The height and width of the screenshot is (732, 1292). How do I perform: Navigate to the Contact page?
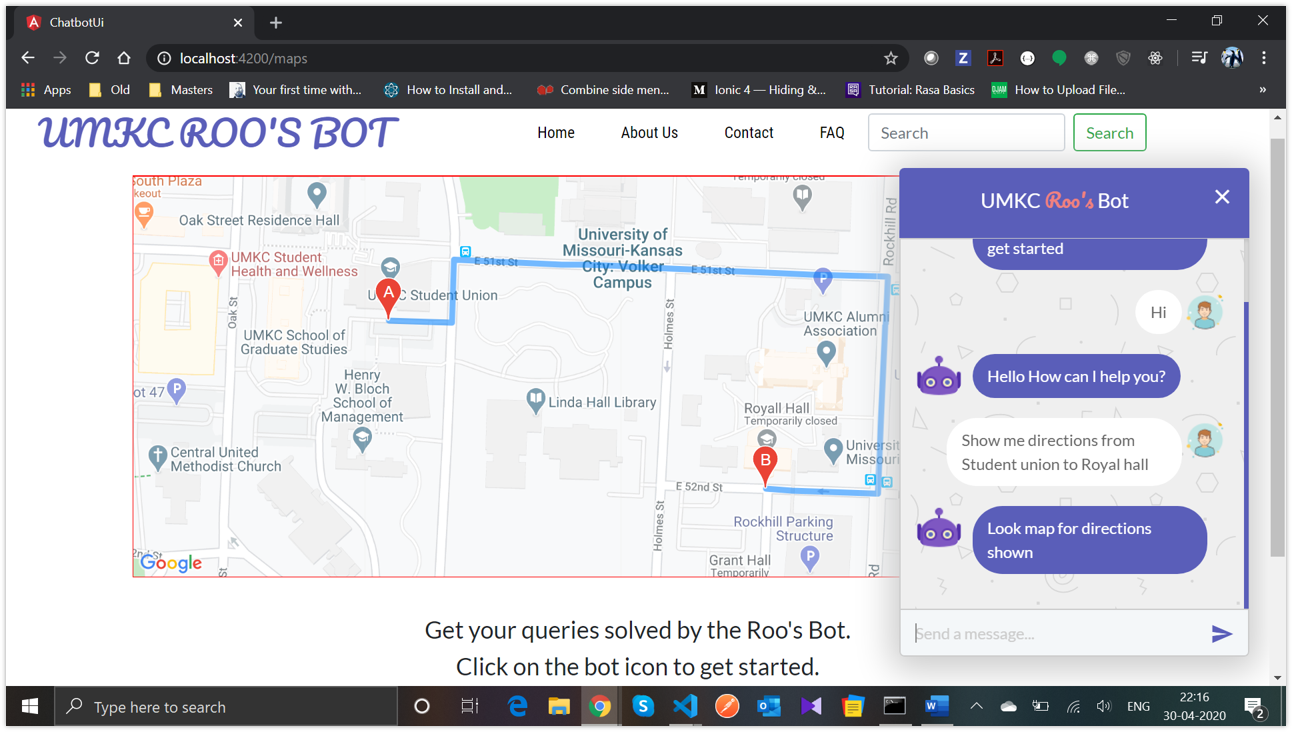(x=749, y=133)
